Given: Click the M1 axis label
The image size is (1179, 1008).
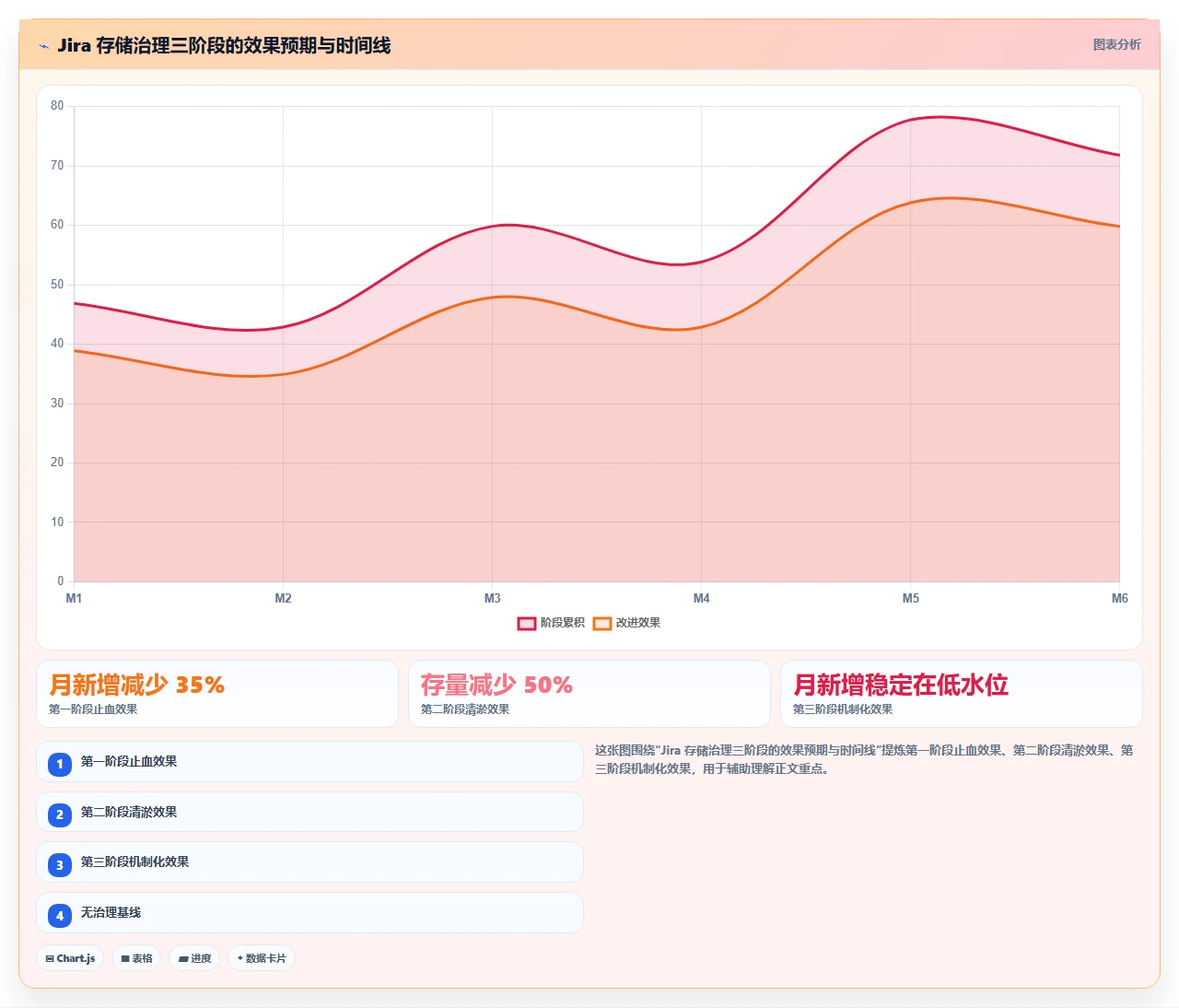Looking at the screenshot, I should pyautogui.click(x=74, y=598).
